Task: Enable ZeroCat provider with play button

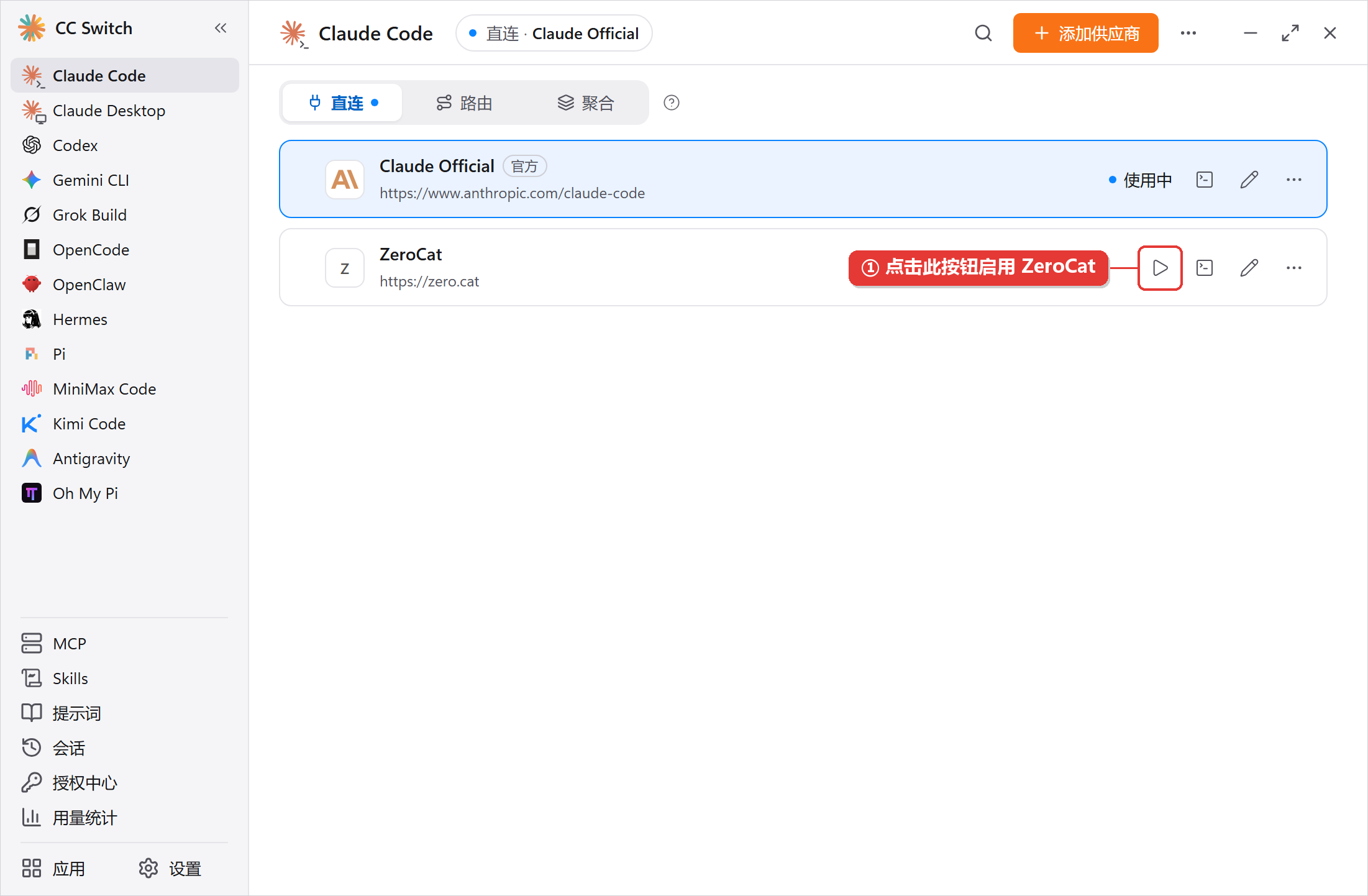Action: coord(1160,268)
